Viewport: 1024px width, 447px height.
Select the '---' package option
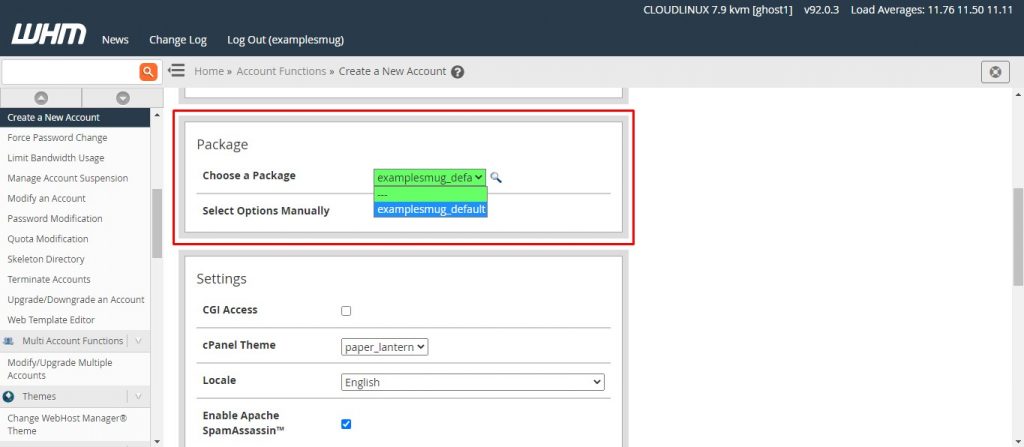coord(430,195)
